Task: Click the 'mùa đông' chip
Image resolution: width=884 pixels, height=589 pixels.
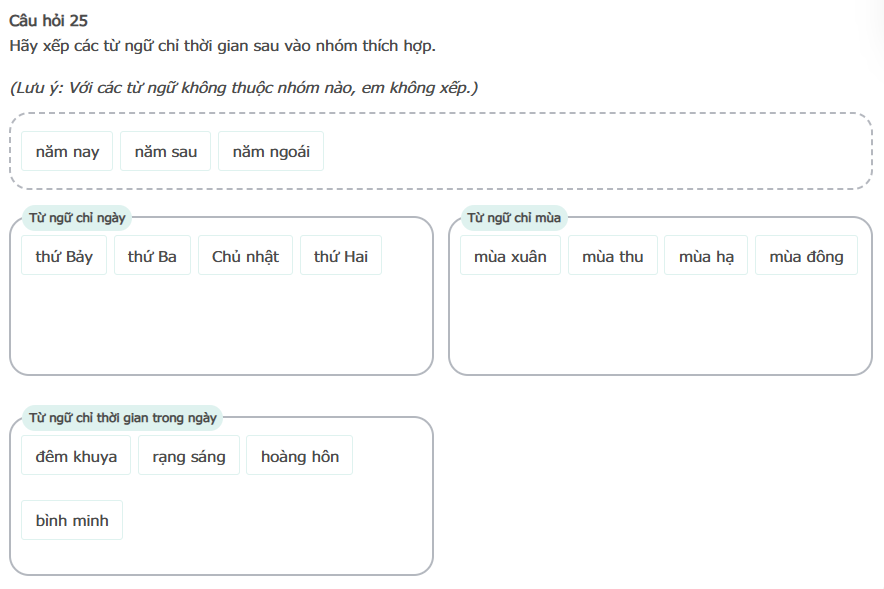Action: click(x=806, y=256)
